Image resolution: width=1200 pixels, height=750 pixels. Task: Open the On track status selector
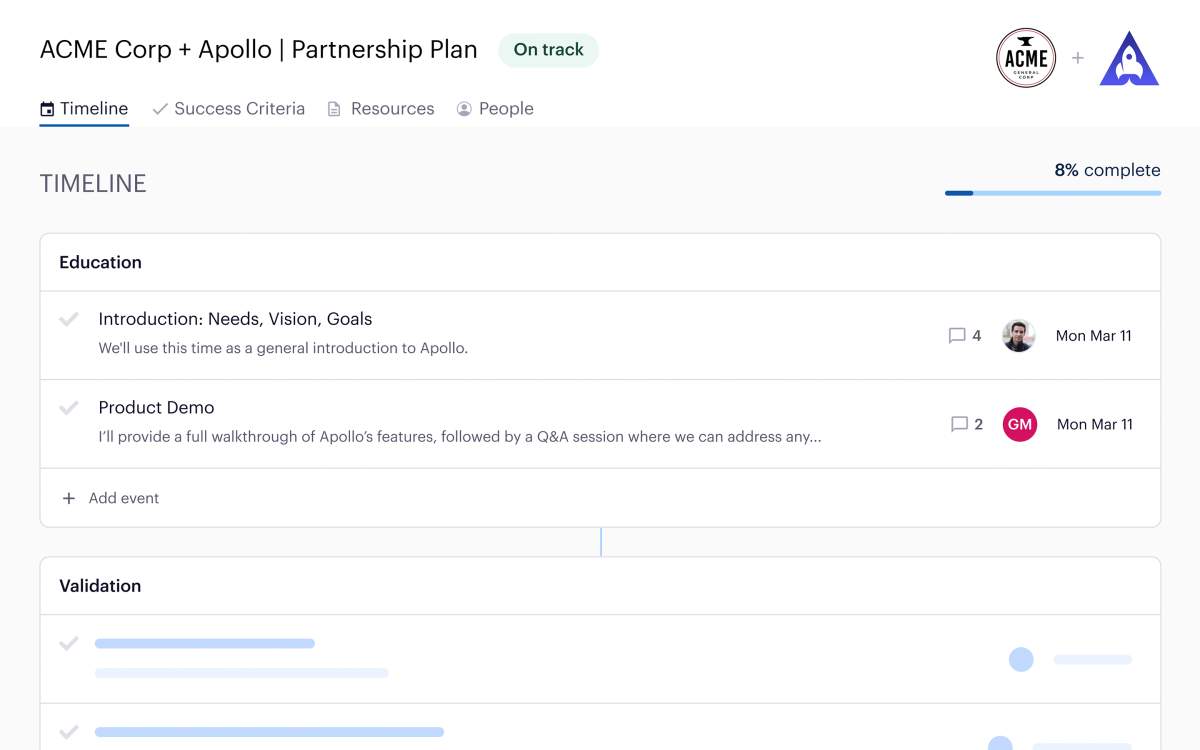pos(548,49)
